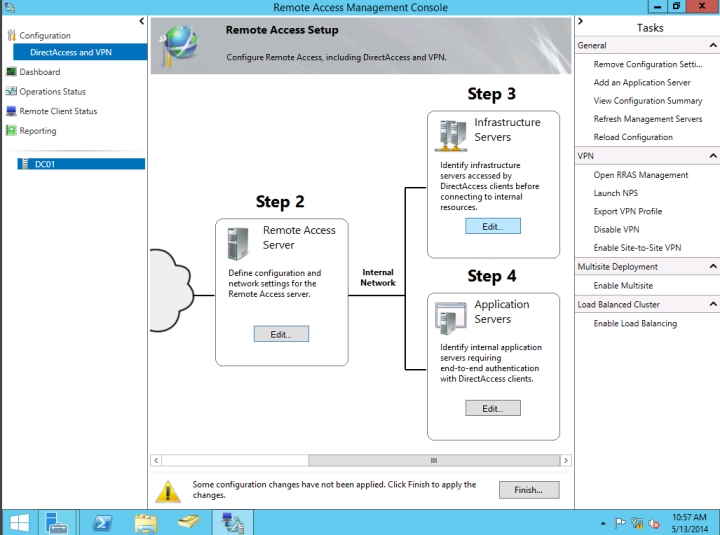Click the warning icon beside the Finish message
This screenshot has height=535, width=720.
tap(169, 490)
